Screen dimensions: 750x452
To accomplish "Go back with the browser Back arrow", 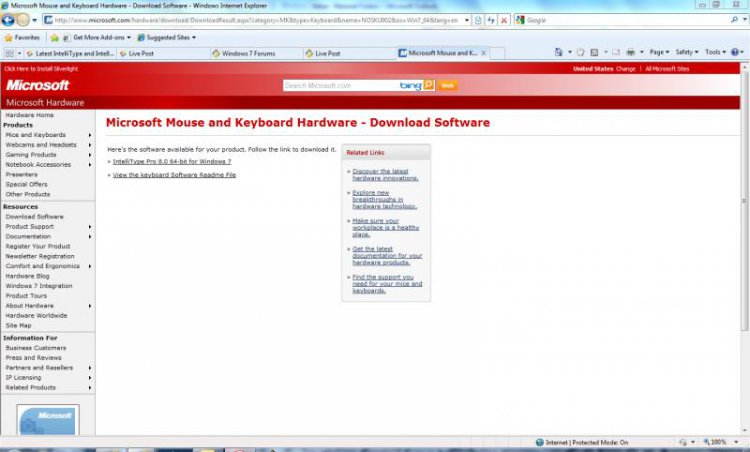I will click(x=8, y=20).
